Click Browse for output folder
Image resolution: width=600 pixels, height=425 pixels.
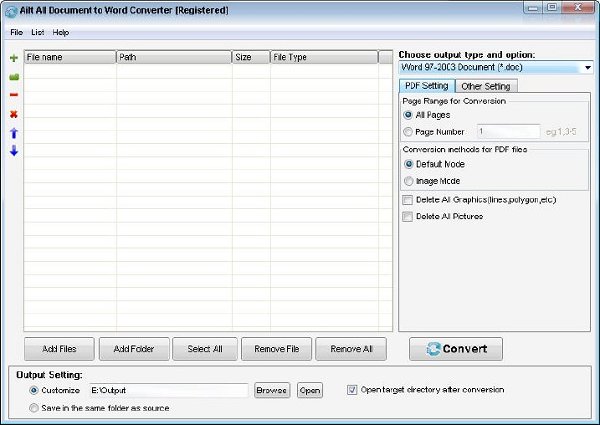point(272,390)
